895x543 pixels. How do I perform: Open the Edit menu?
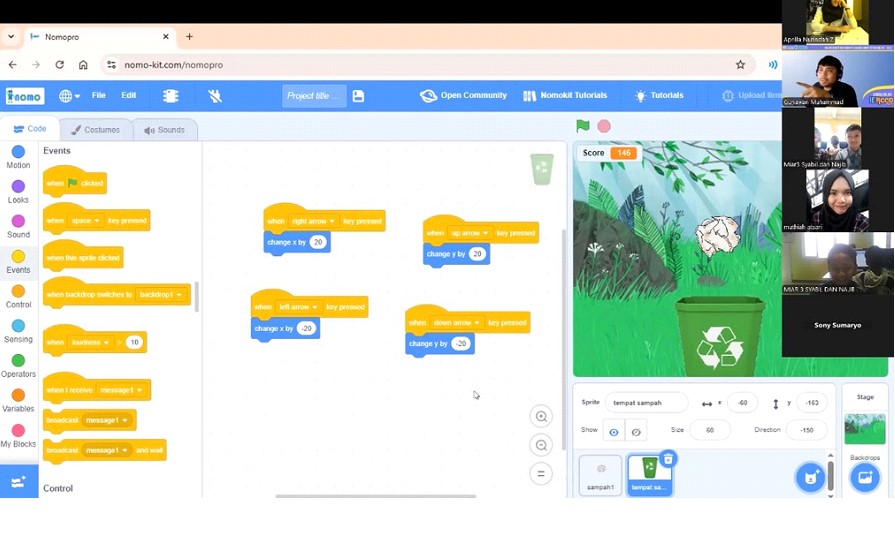(x=128, y=95)
